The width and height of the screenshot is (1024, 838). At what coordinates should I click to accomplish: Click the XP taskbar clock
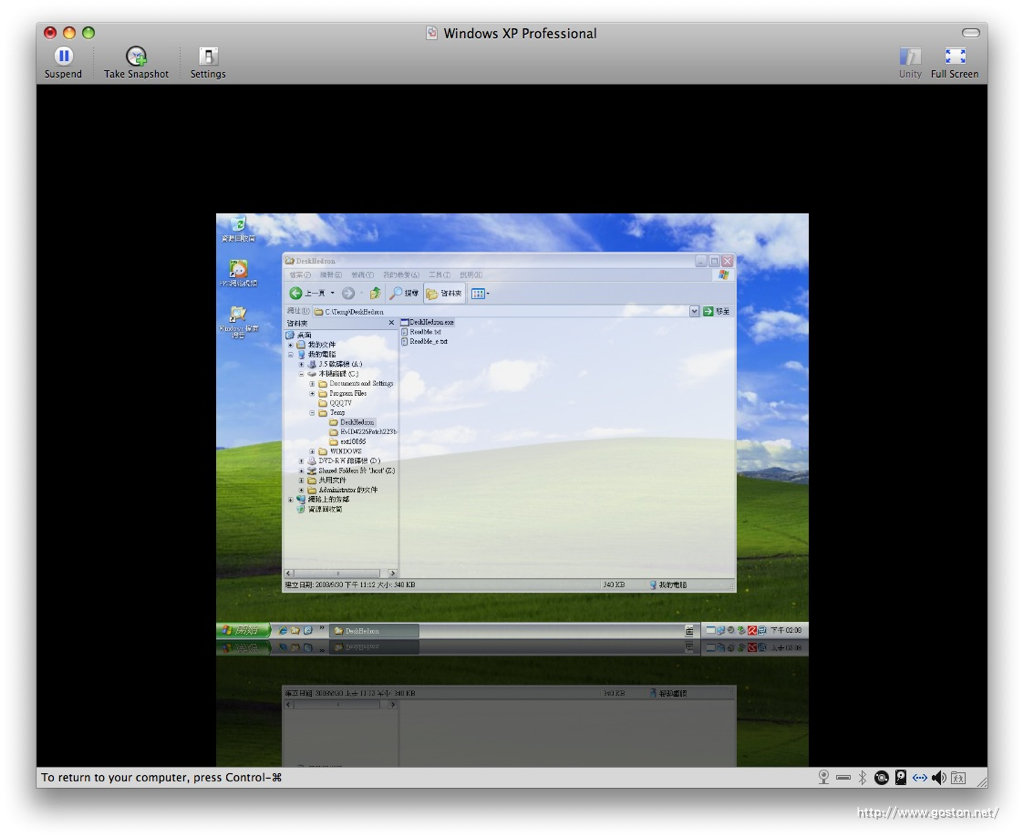click(x=786, y=630)
